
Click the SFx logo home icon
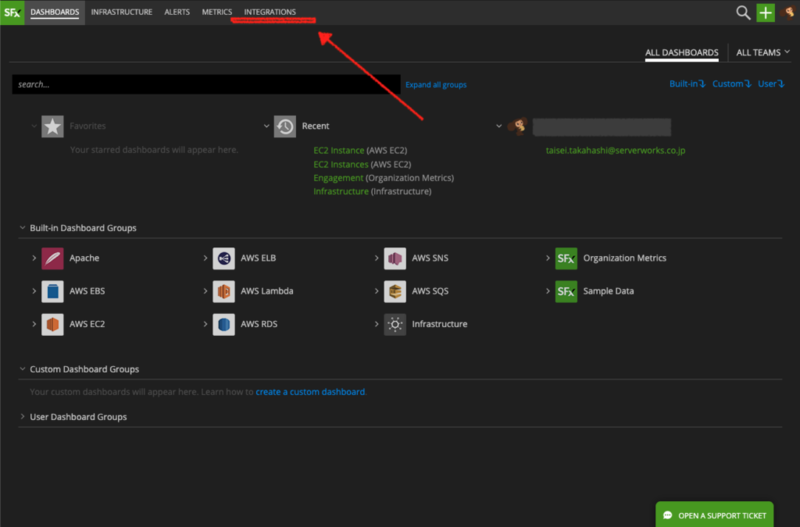(x=12, y=12)
